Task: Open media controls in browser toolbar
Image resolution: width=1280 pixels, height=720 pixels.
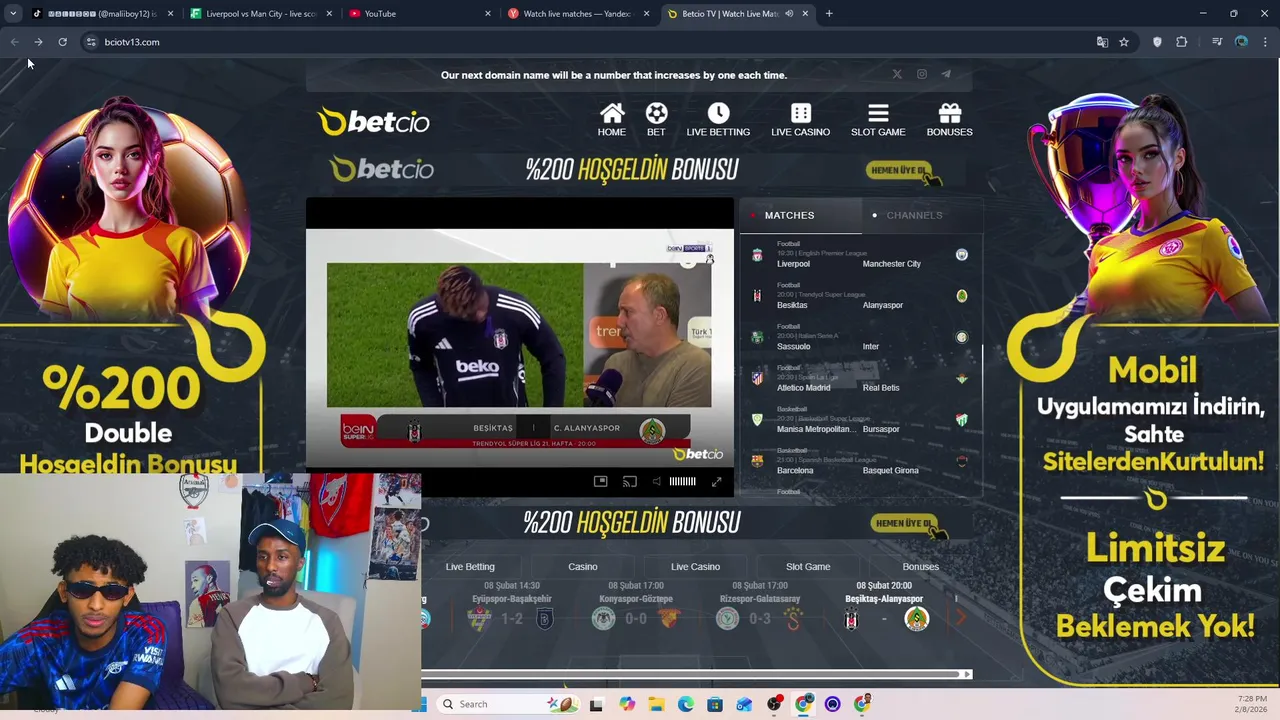Action: pos(1216,42)
